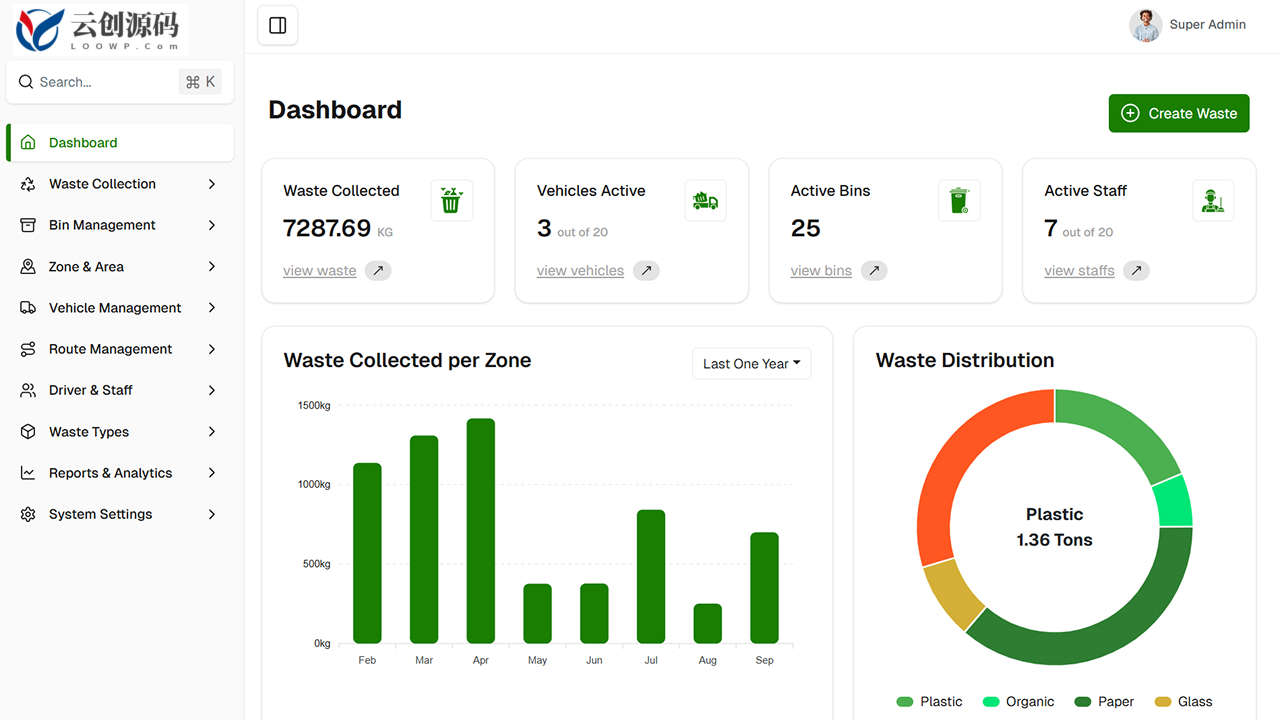Click the arrow icon beside view vehicles

(646, 271)
